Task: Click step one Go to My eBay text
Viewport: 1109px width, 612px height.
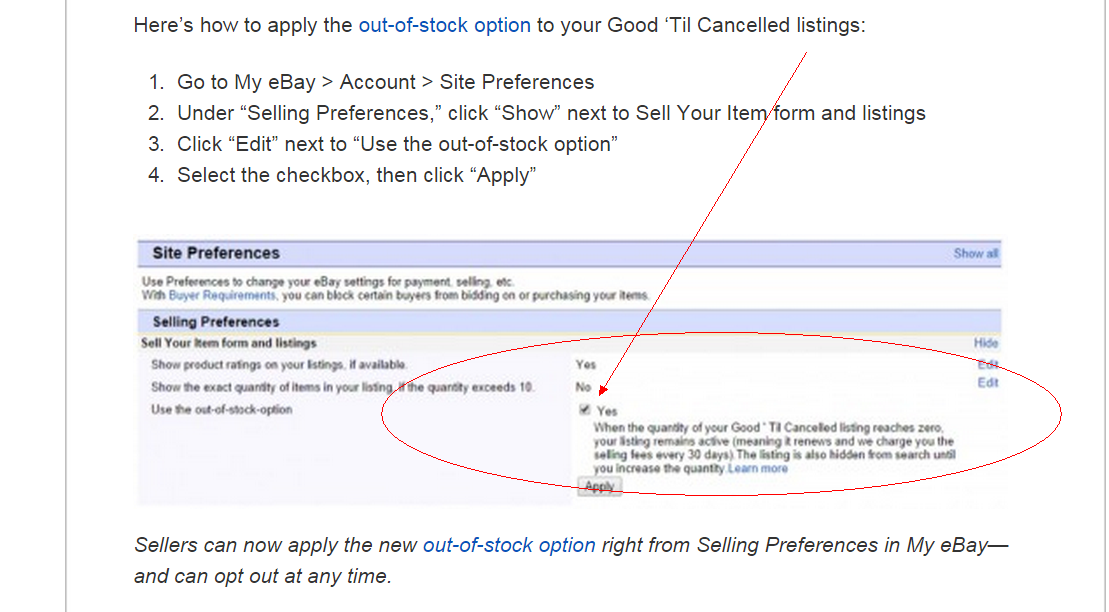Action: point(385,82)
